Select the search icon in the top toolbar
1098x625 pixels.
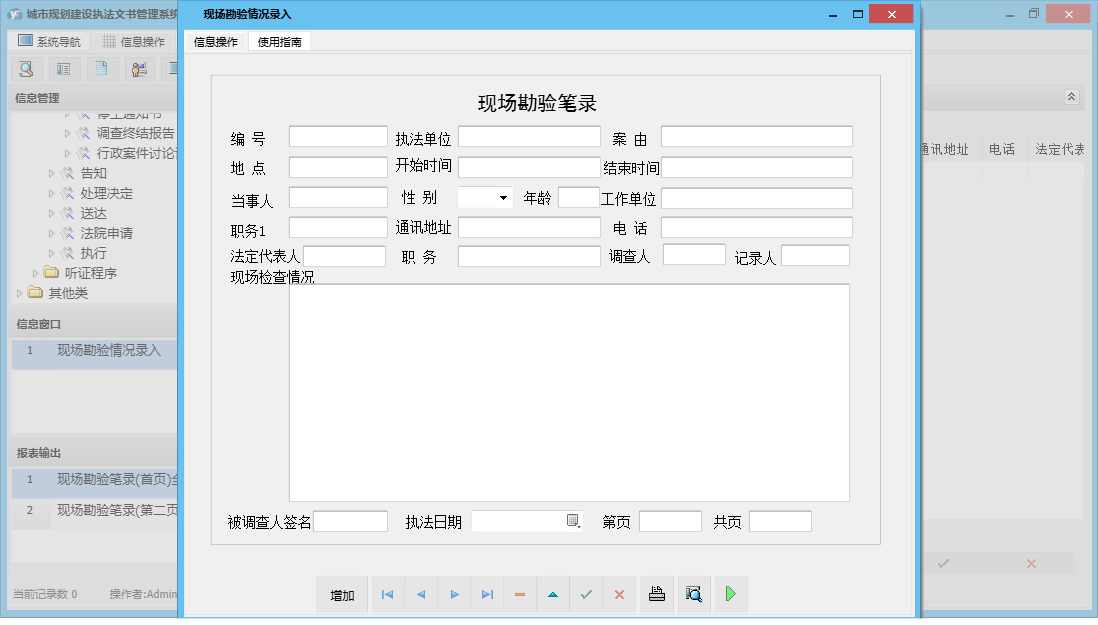click(25, 69)
